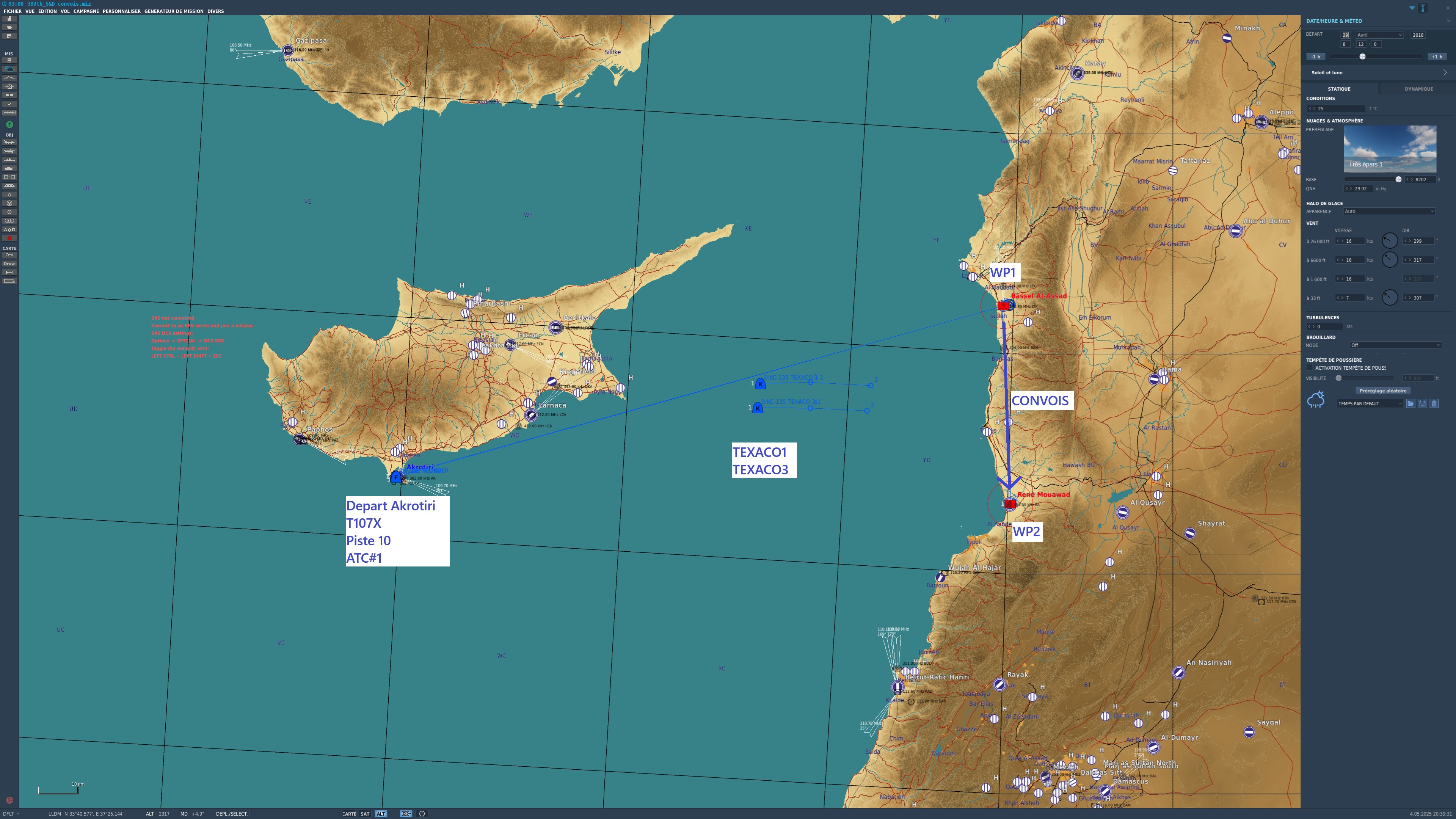
Task: Select the airplane group placement tool
Action: click(x=9, y=143)
